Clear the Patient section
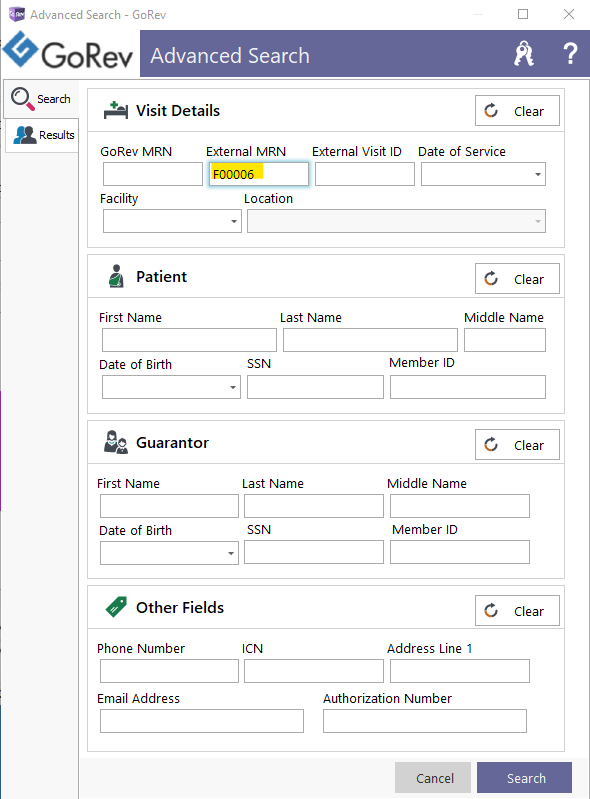This screenshot has width=590, height=799. tap(517, 278)
